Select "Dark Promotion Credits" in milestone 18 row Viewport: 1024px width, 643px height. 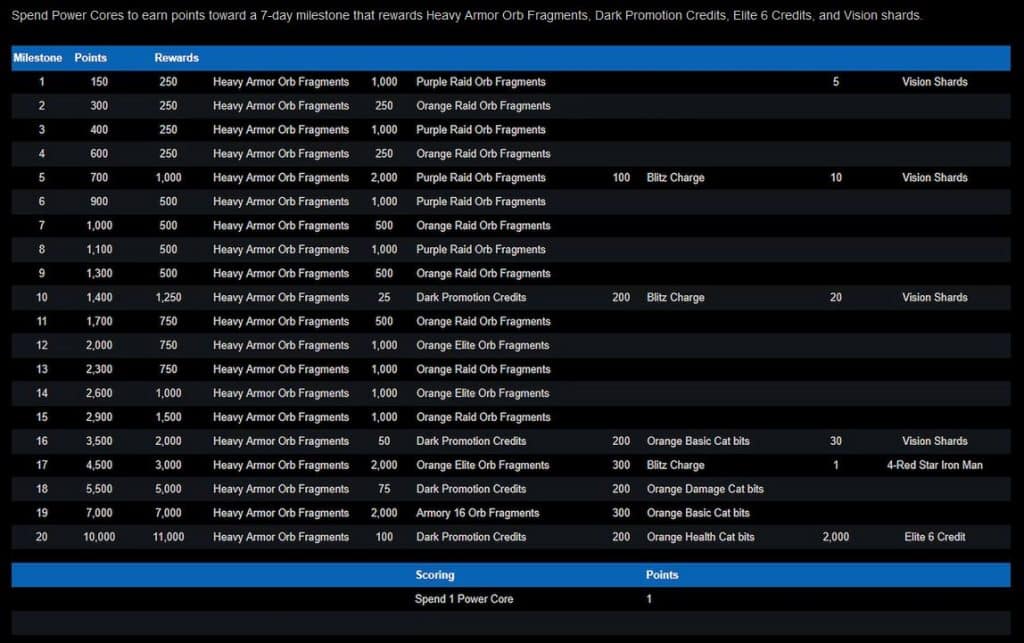tap(471, 489)
